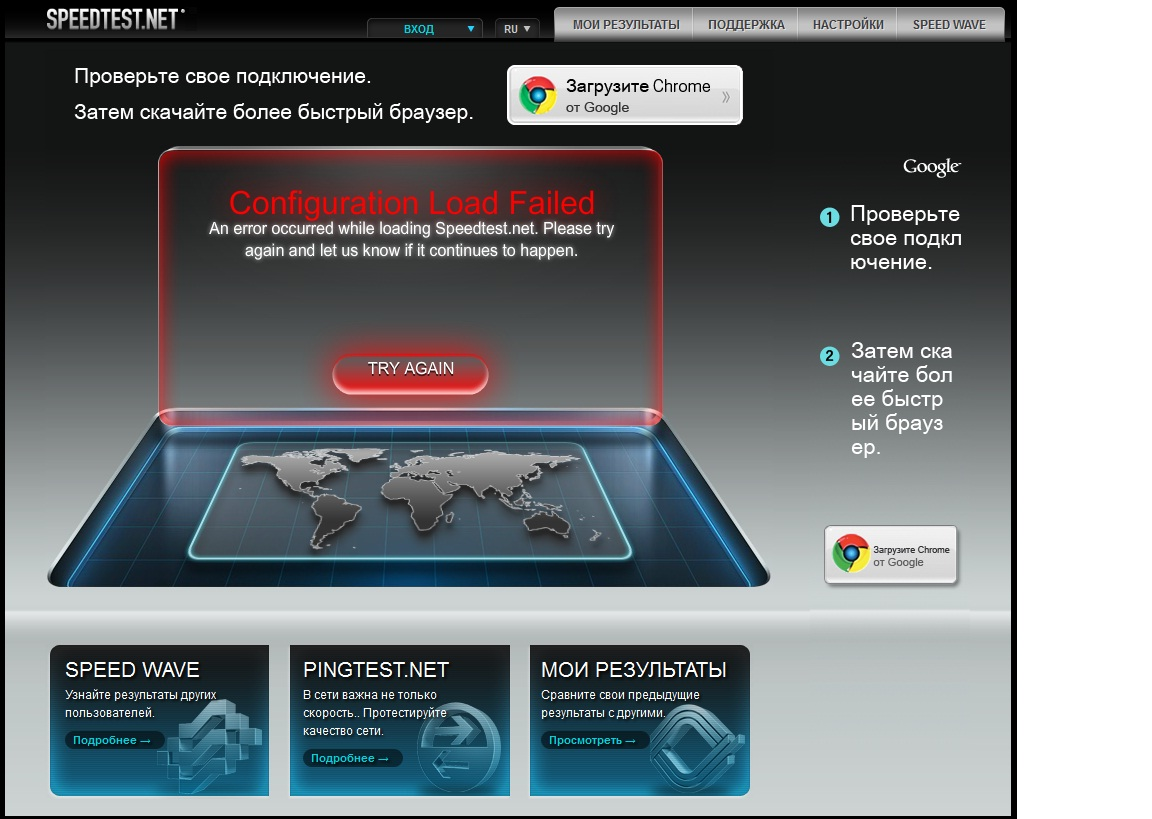This screenshot has height=819, width=1152.
Task: Switch to the SPEED WAVE tab
Action: (x=949, y=24)
